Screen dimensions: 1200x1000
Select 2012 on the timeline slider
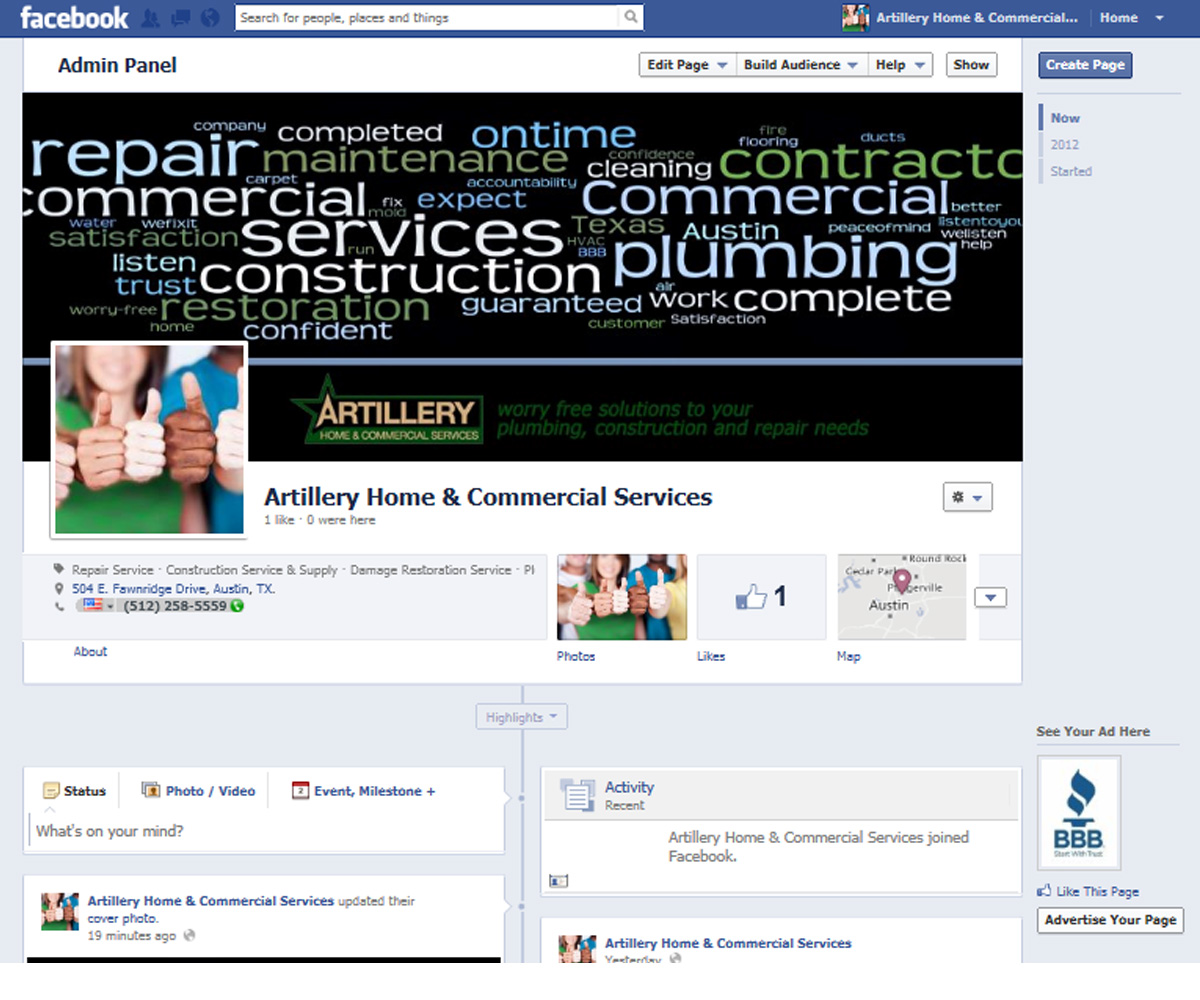click(1065, 144)
